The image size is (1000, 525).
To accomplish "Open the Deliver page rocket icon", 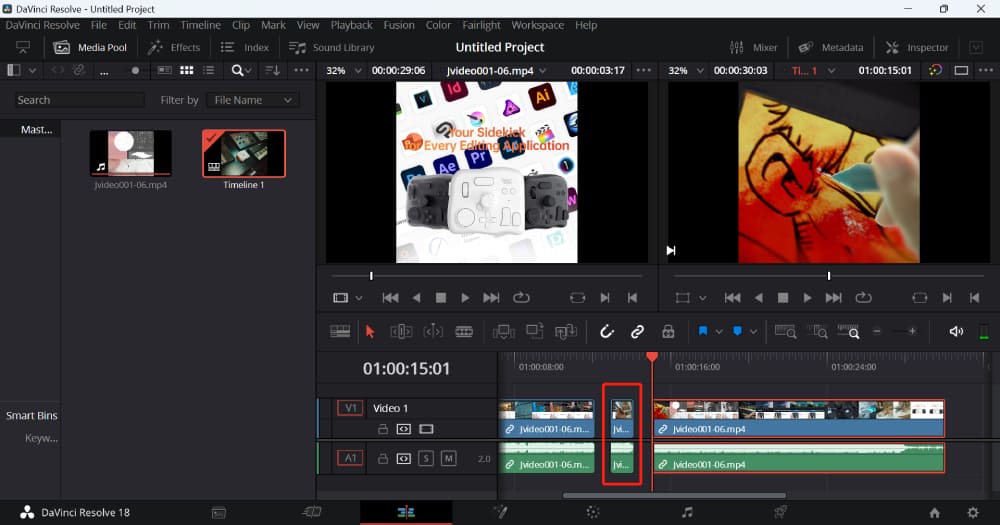I will pyautogui.click(x=780, y=512).
